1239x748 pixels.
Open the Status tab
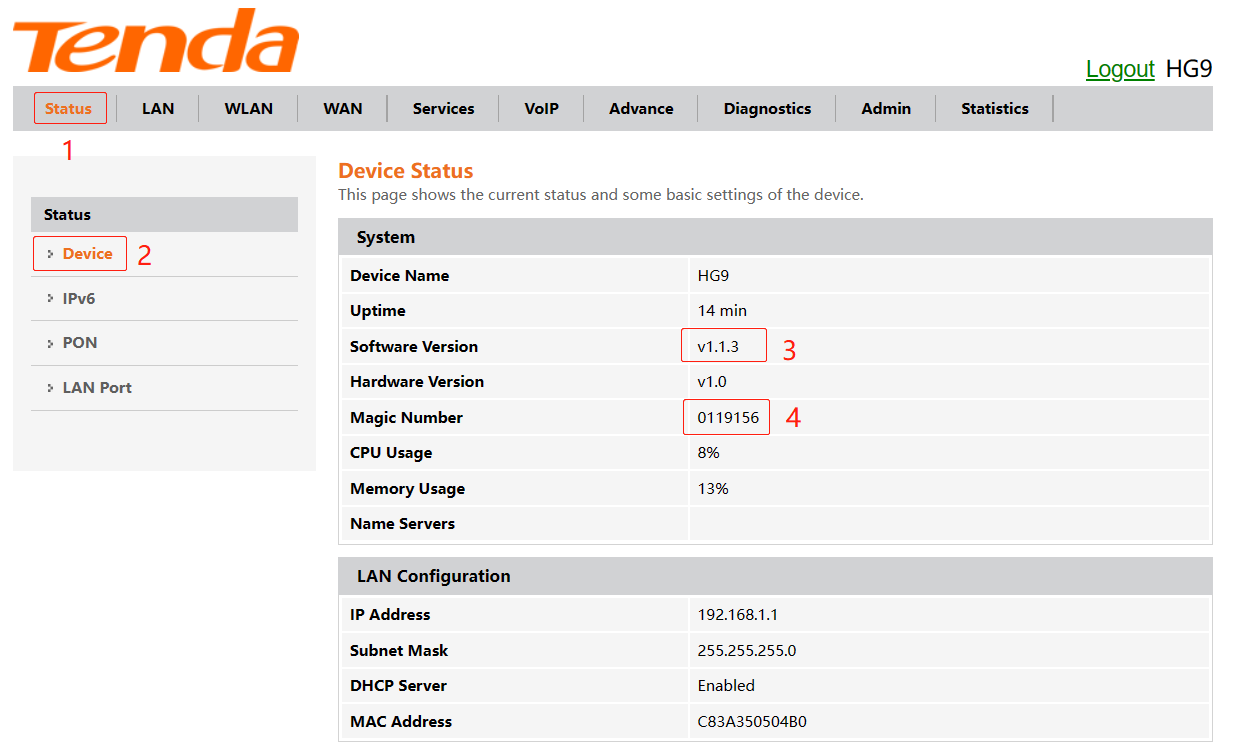68,108
